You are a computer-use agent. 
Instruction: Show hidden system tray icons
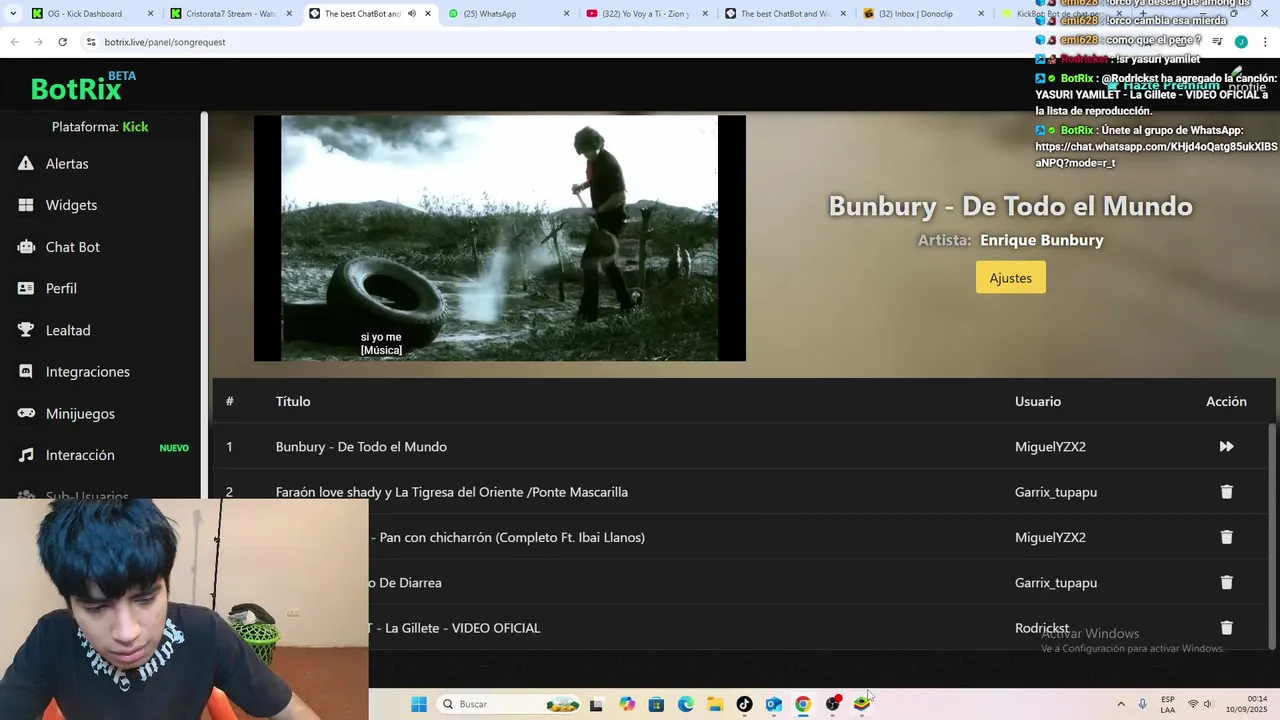pyautogui.click(x=1120, y=704)
